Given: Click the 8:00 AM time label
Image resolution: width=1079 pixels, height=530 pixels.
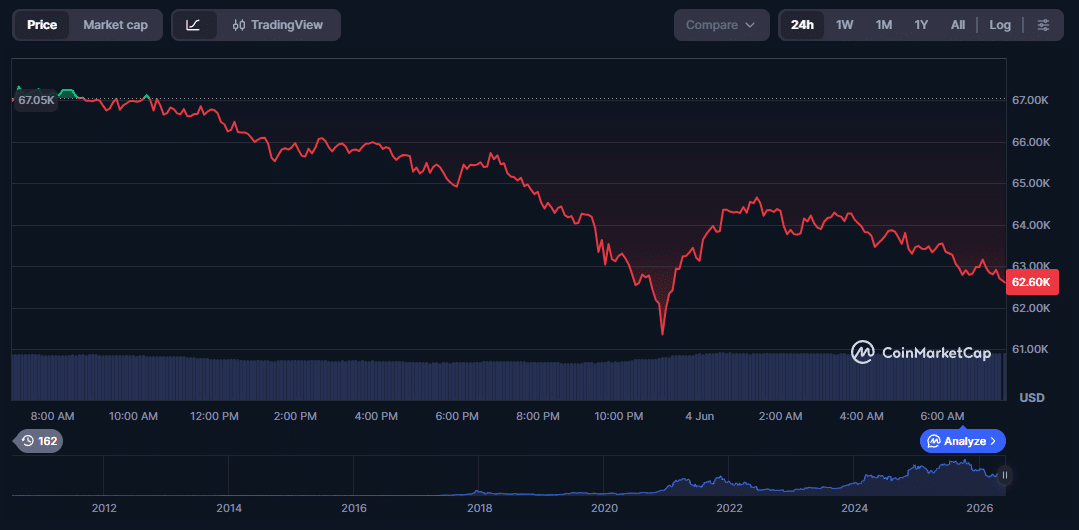Looking at the screenshot, I should [x=53, y=416].
